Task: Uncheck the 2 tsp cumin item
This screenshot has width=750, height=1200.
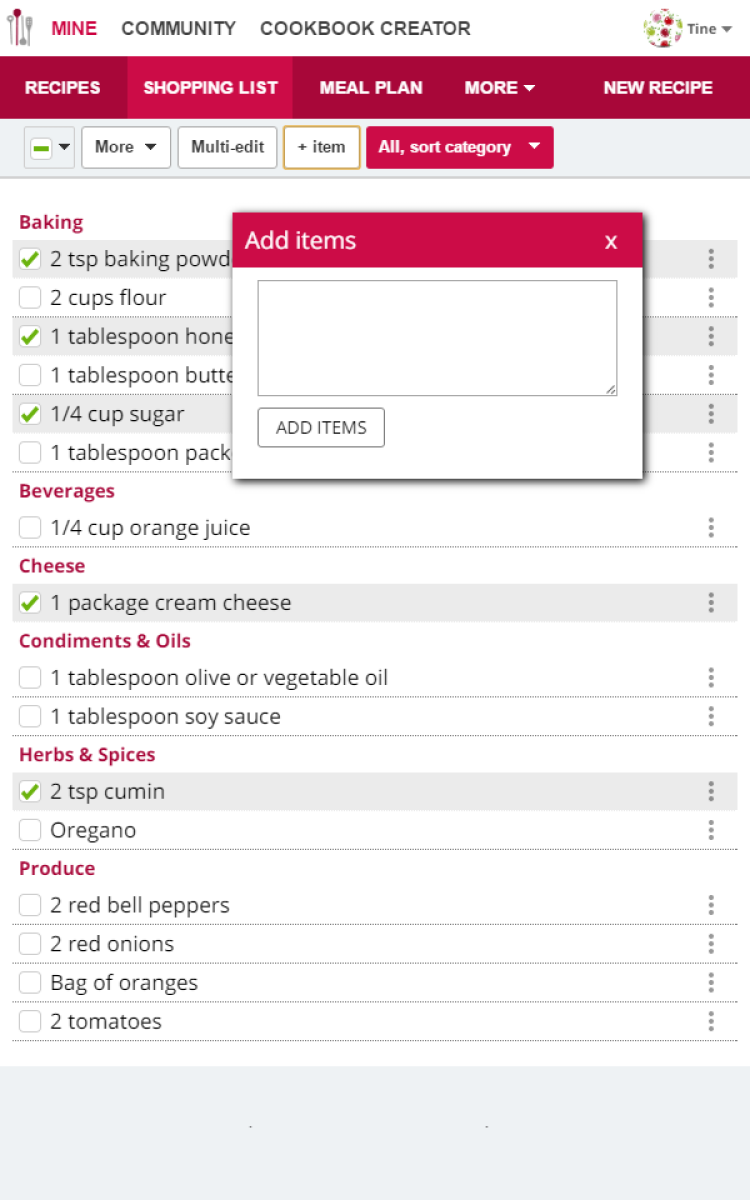Action: (x=30, y=792)
